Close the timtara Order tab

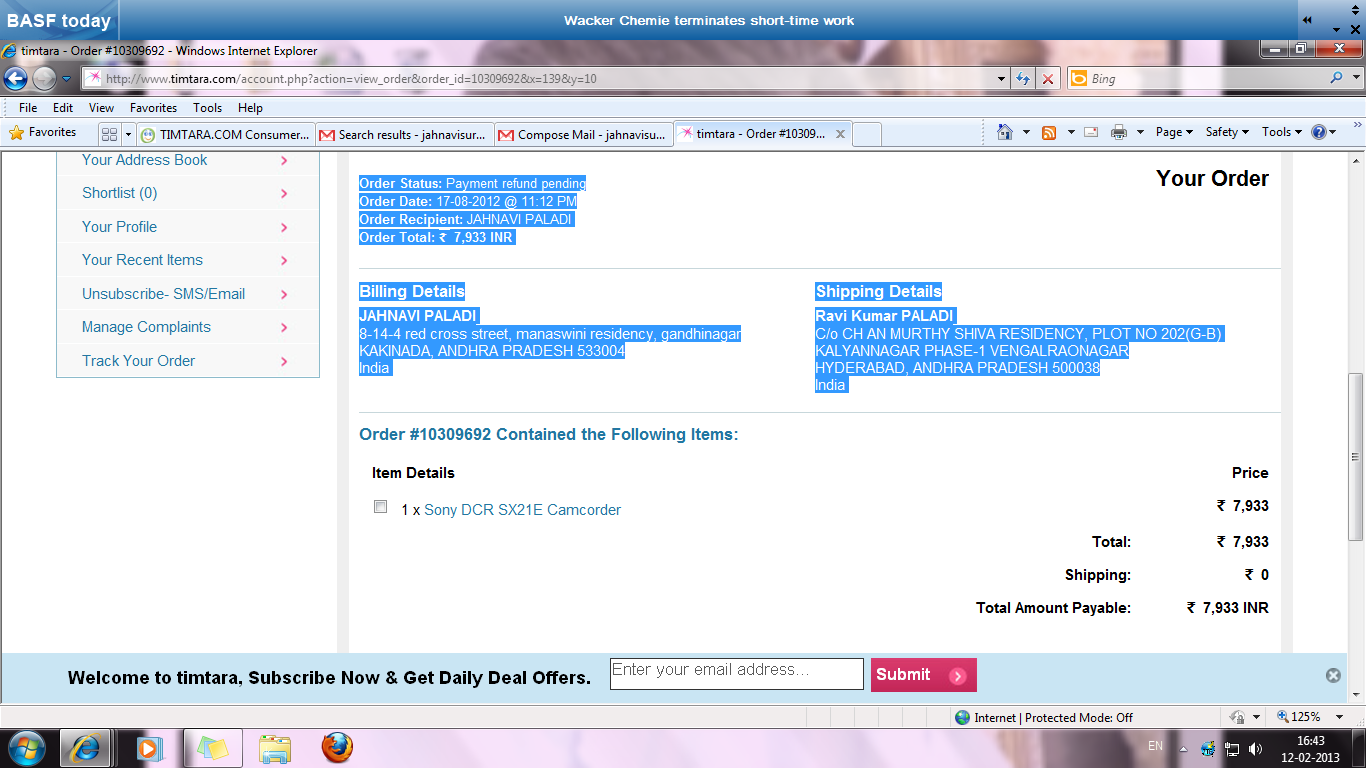point(841,134)
